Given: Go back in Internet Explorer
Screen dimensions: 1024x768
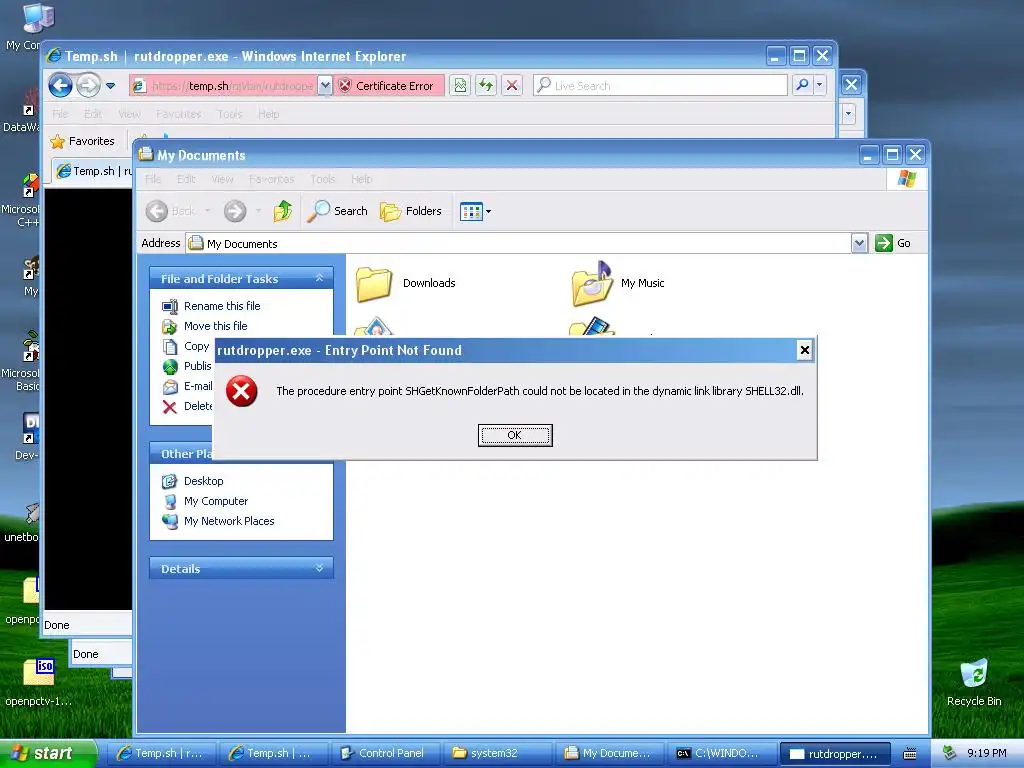Looking at the screenshot, I should (x=60, y=86).
